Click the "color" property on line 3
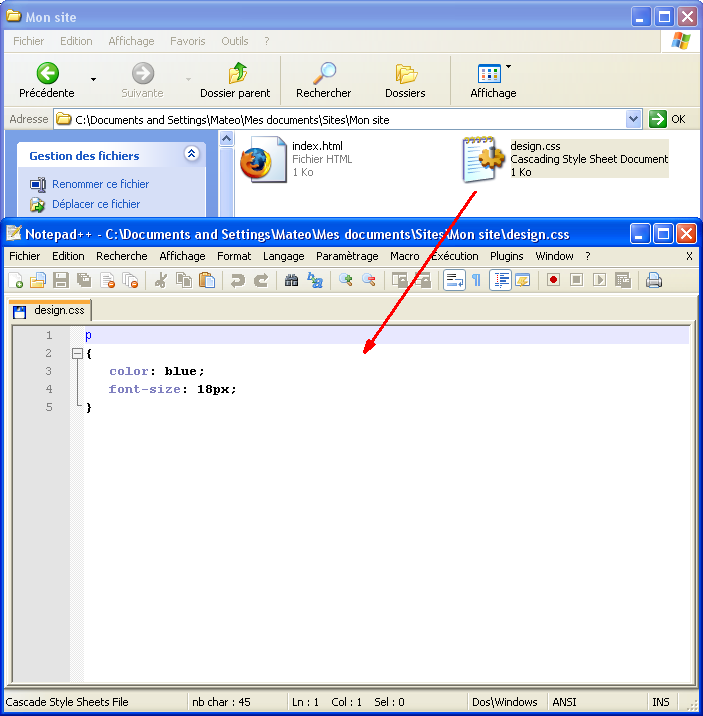 (x=129, y=371)
